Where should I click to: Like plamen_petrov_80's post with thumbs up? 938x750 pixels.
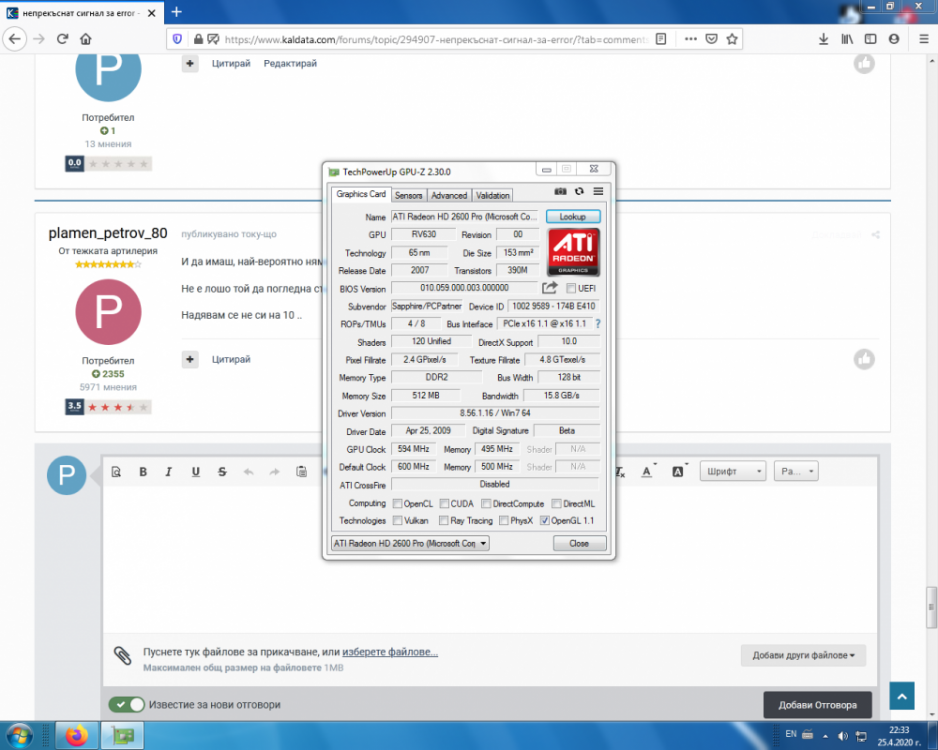[x=864, y=359]
